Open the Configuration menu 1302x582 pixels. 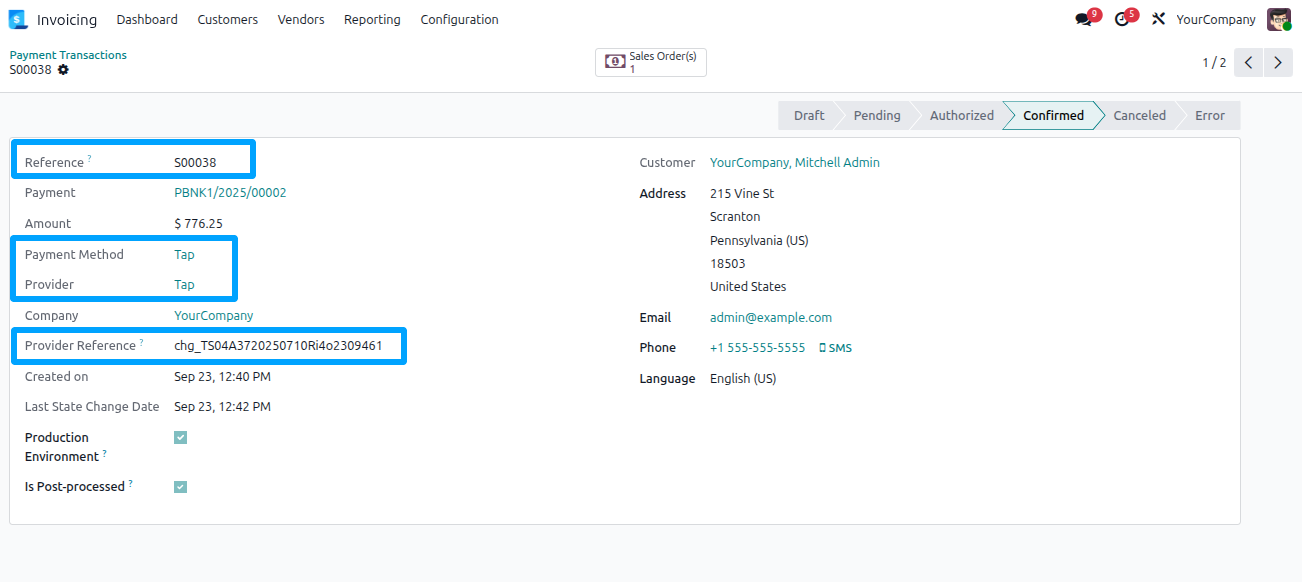point(459,19)
